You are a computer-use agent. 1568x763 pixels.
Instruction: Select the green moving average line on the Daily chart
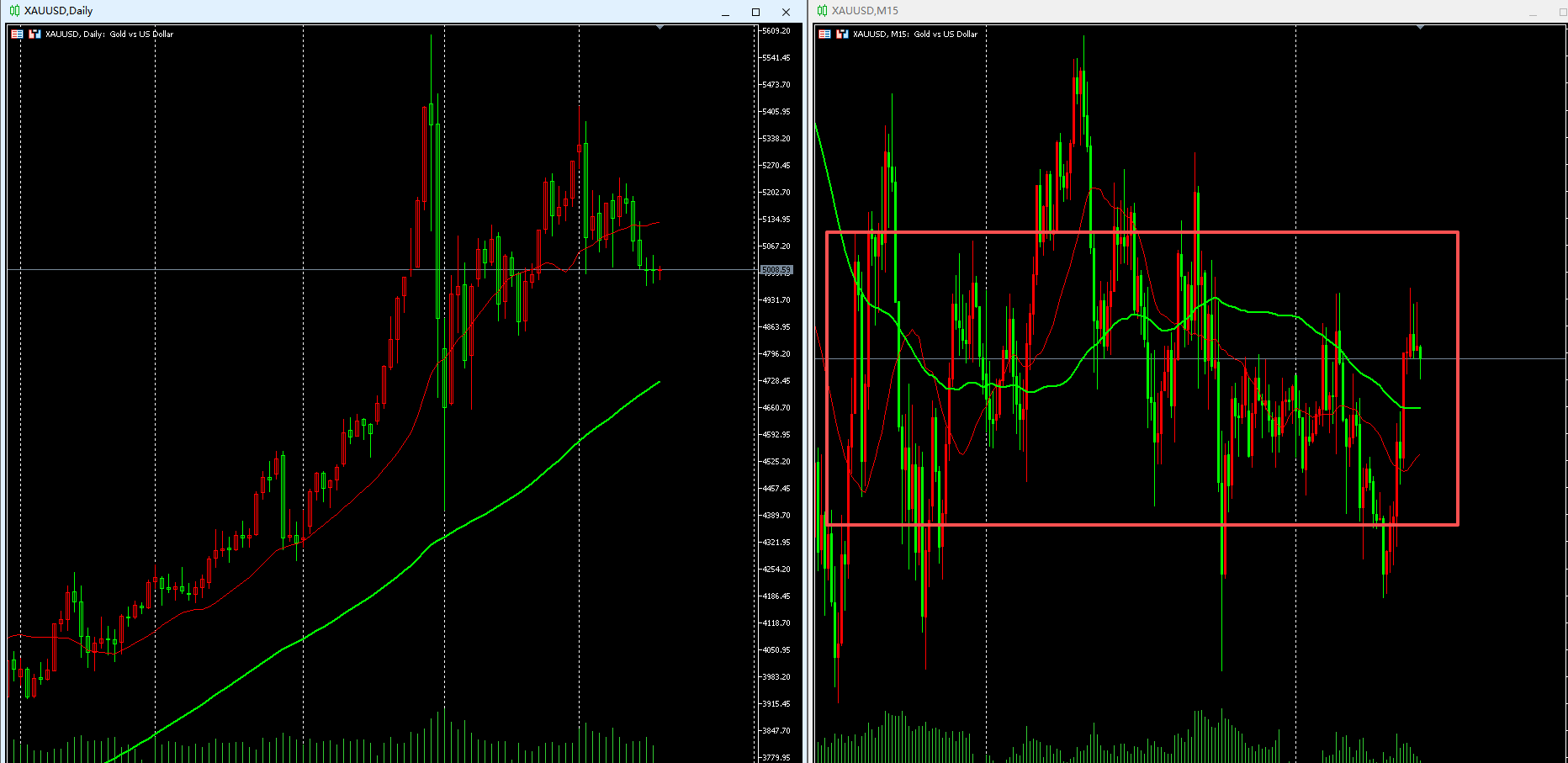pos(505,501)
